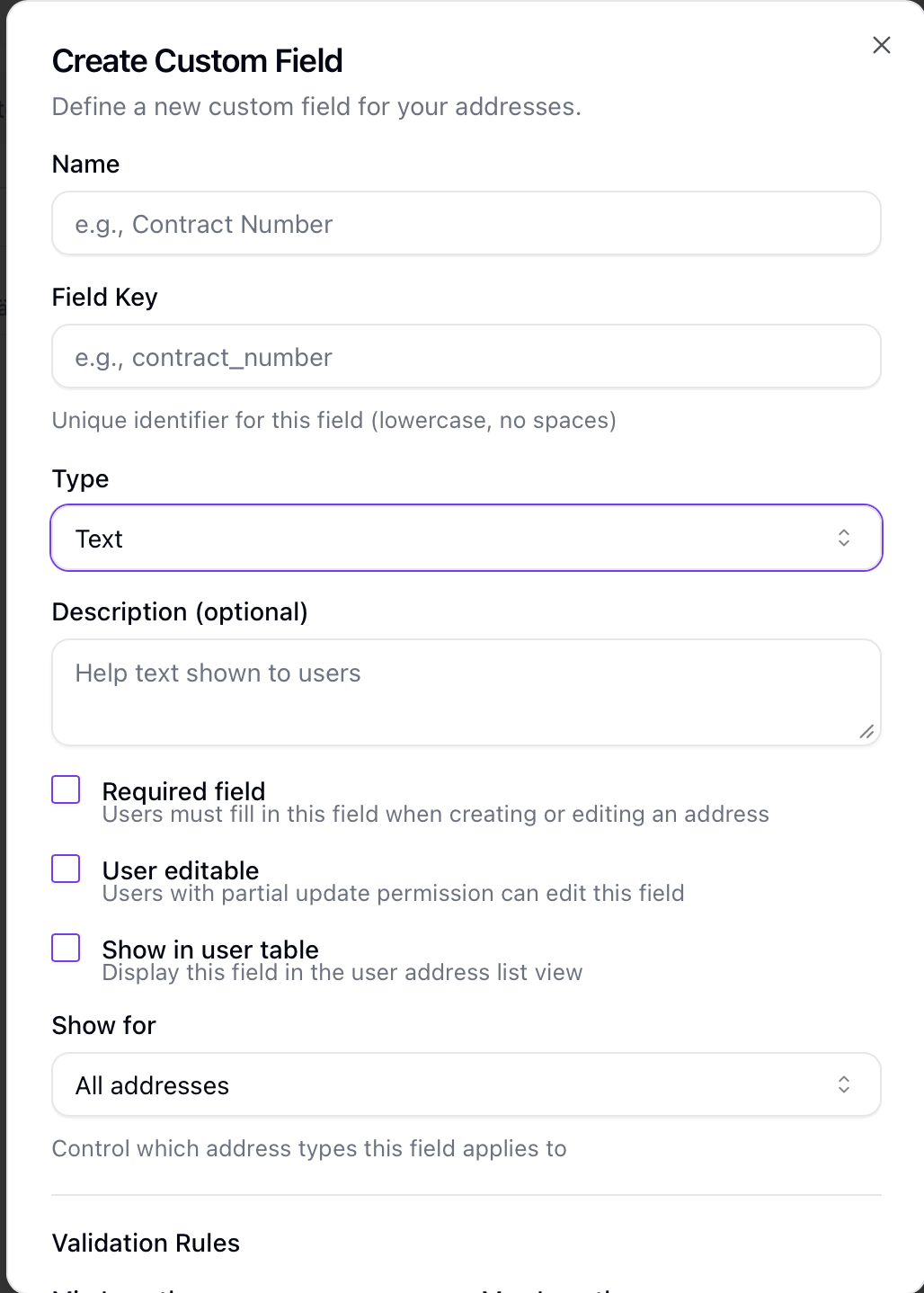This screenshot has height=1293, width=924.
Task: Click the "Required field" label text
Action: 183,791
